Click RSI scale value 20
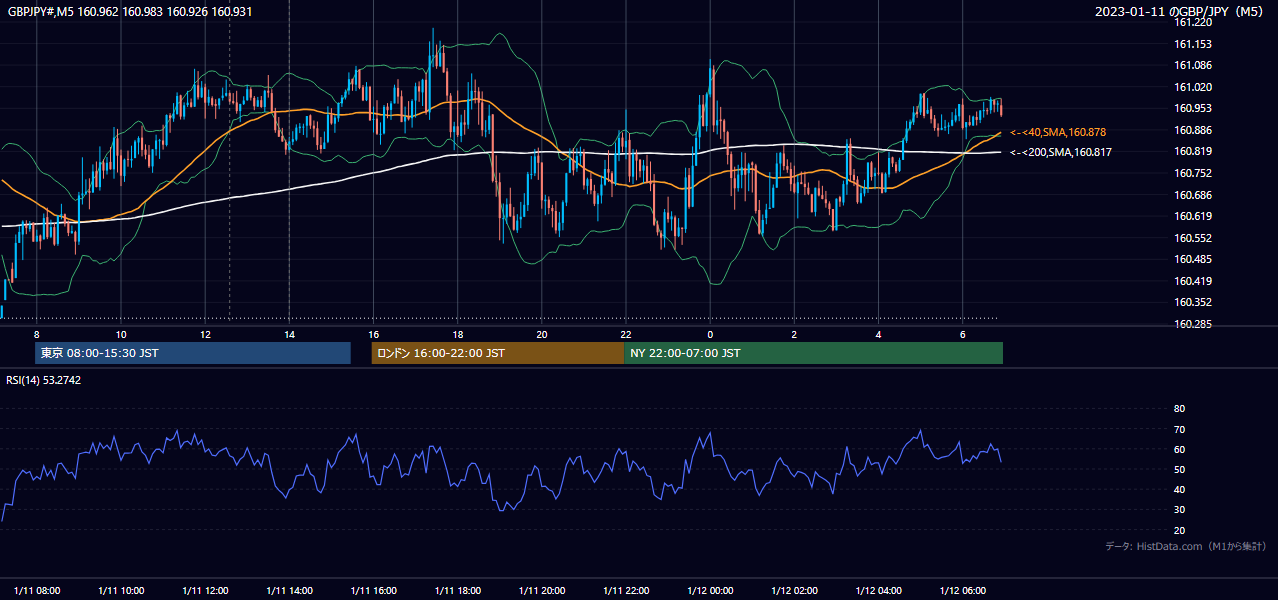1278x600 pixels. tap(1179, 530)
